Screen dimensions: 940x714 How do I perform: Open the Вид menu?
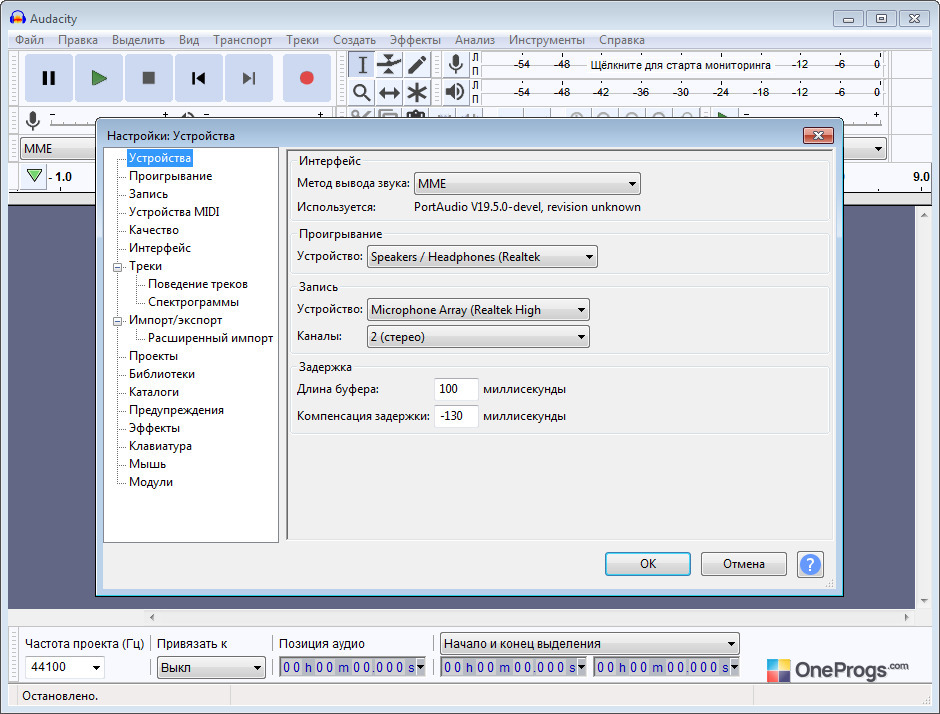pos(189,40)
